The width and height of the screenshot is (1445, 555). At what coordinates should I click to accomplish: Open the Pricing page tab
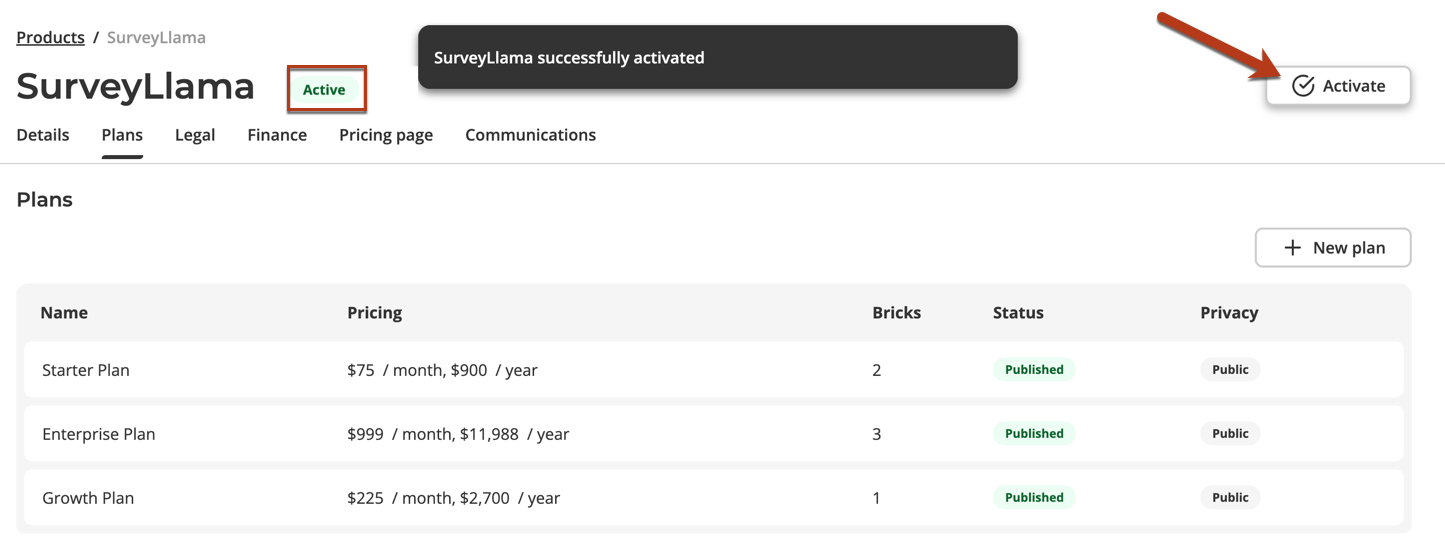386,135
